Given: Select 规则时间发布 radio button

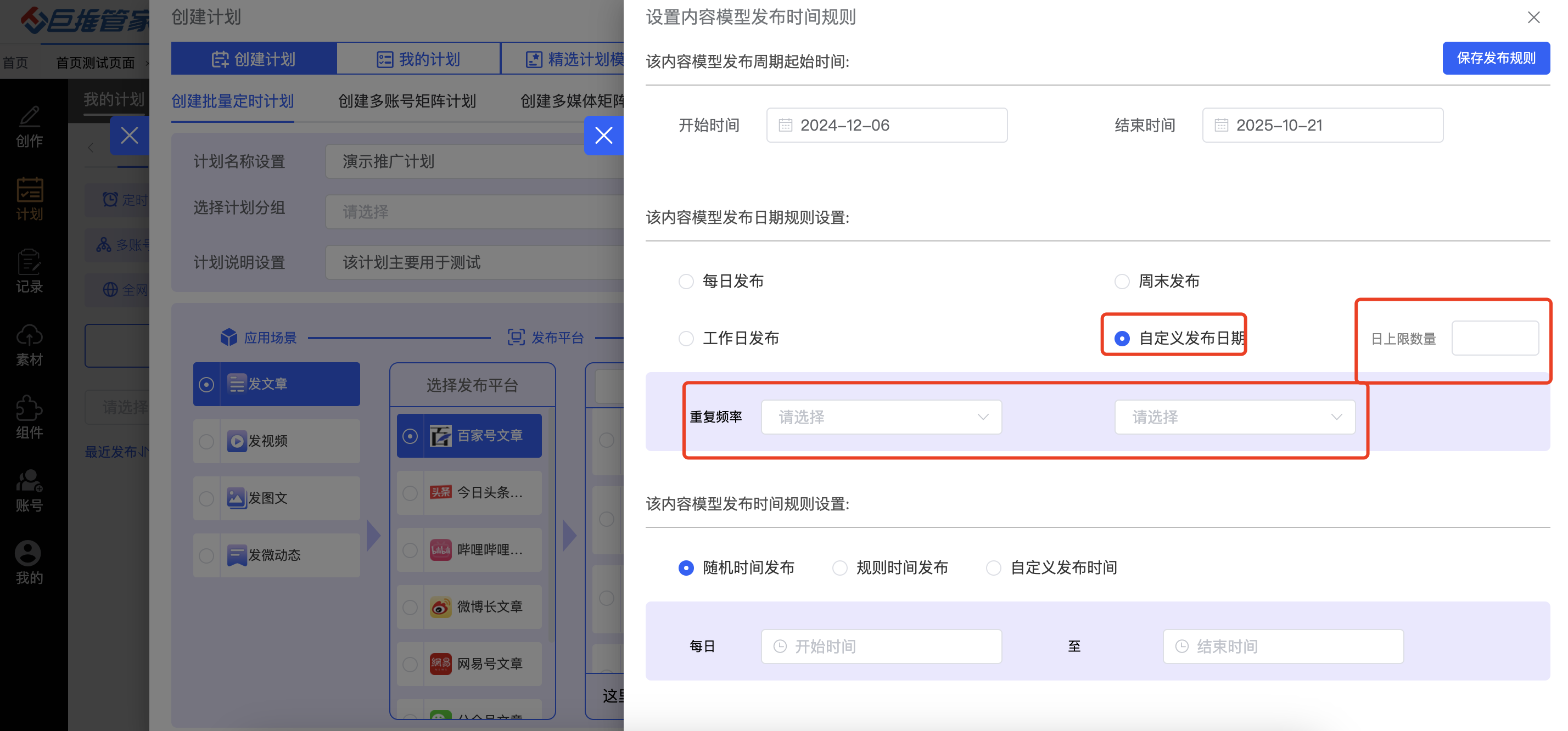Looking at the screenshot, I should (839, 568).
